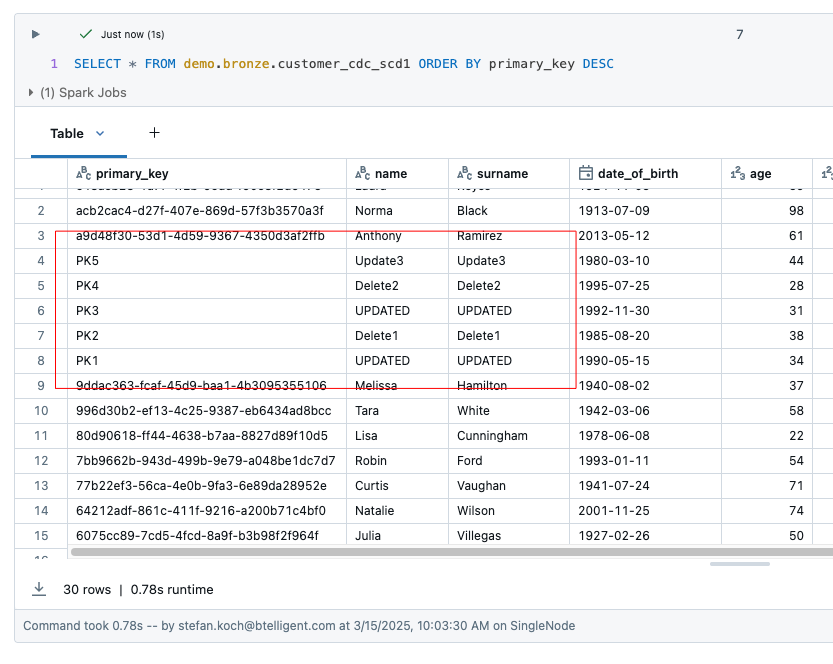Select the Table results tab
The width and height of the screenshot is (833, 664).
67,134
